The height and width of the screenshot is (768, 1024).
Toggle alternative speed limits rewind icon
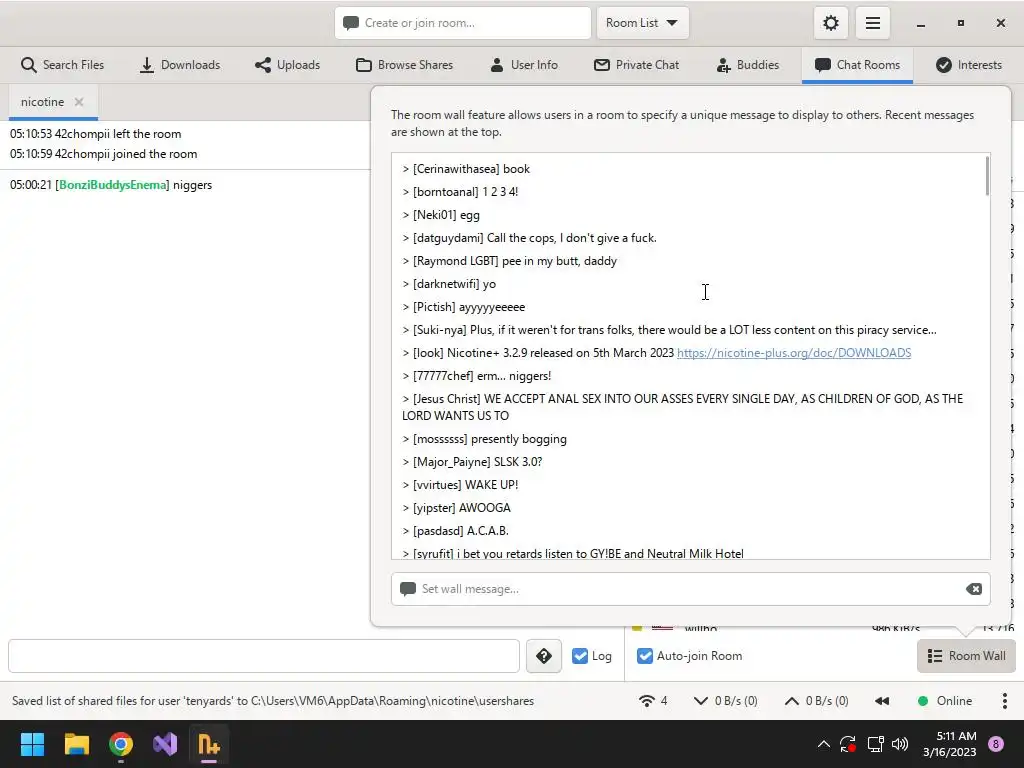[882, 701]
